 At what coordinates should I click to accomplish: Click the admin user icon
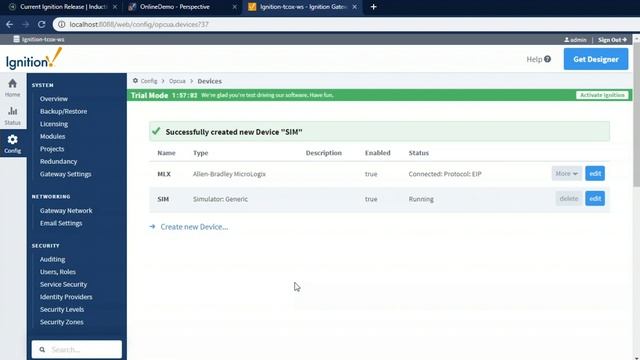(x=567, y=40)
